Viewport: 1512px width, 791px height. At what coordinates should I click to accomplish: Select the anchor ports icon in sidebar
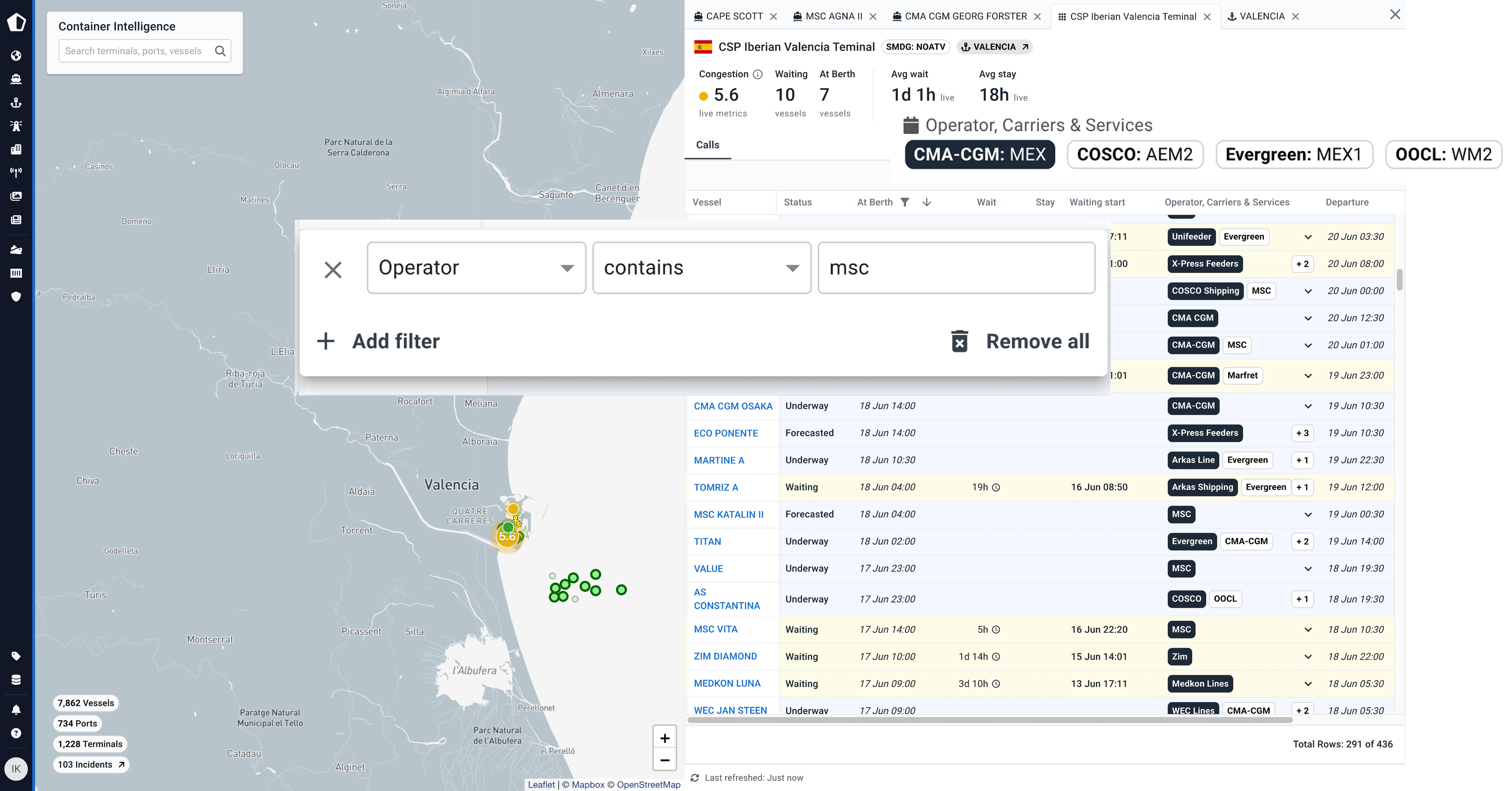(16, 103)
